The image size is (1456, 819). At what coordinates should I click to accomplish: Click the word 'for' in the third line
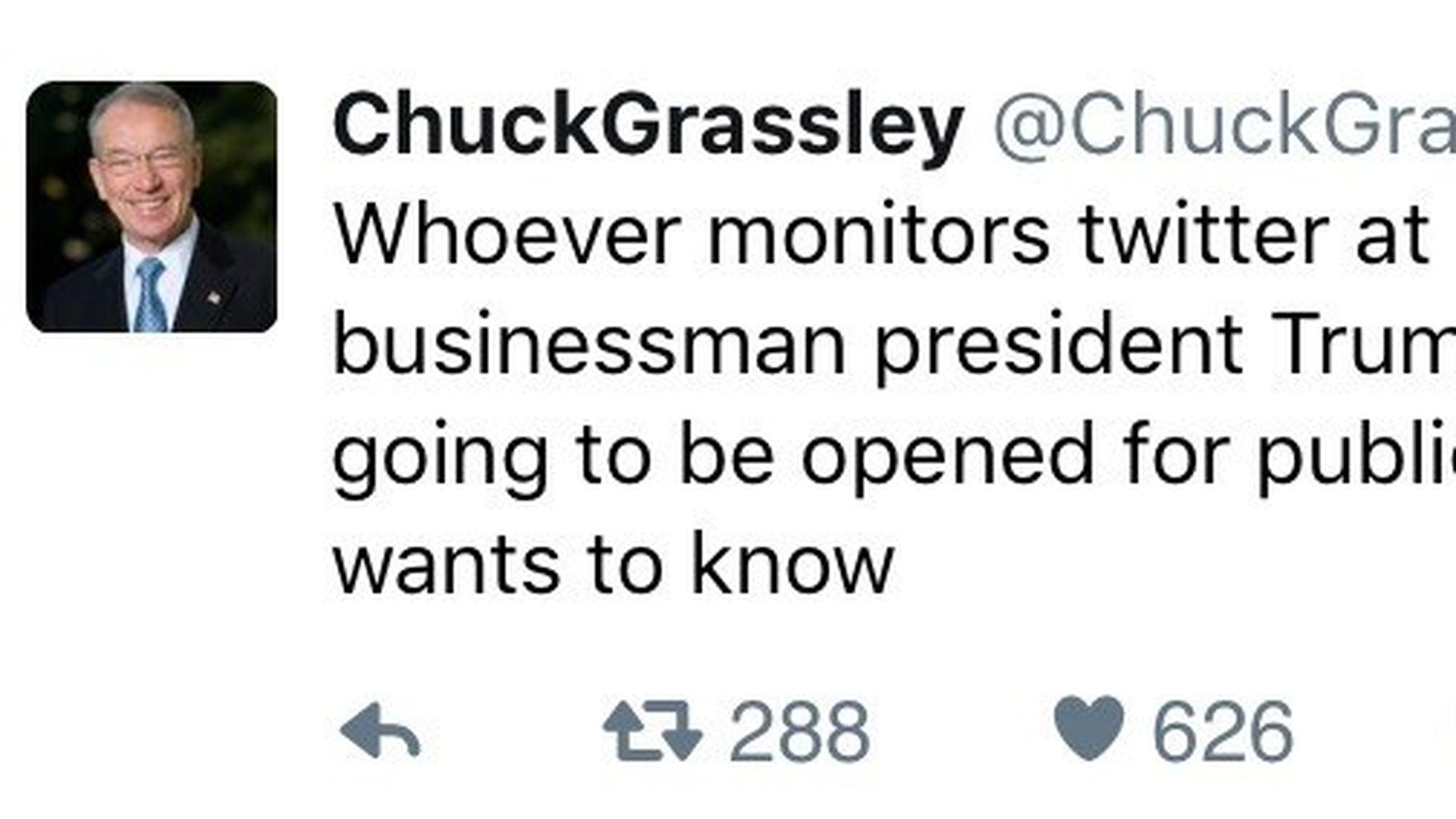(x=1176, y=456)
